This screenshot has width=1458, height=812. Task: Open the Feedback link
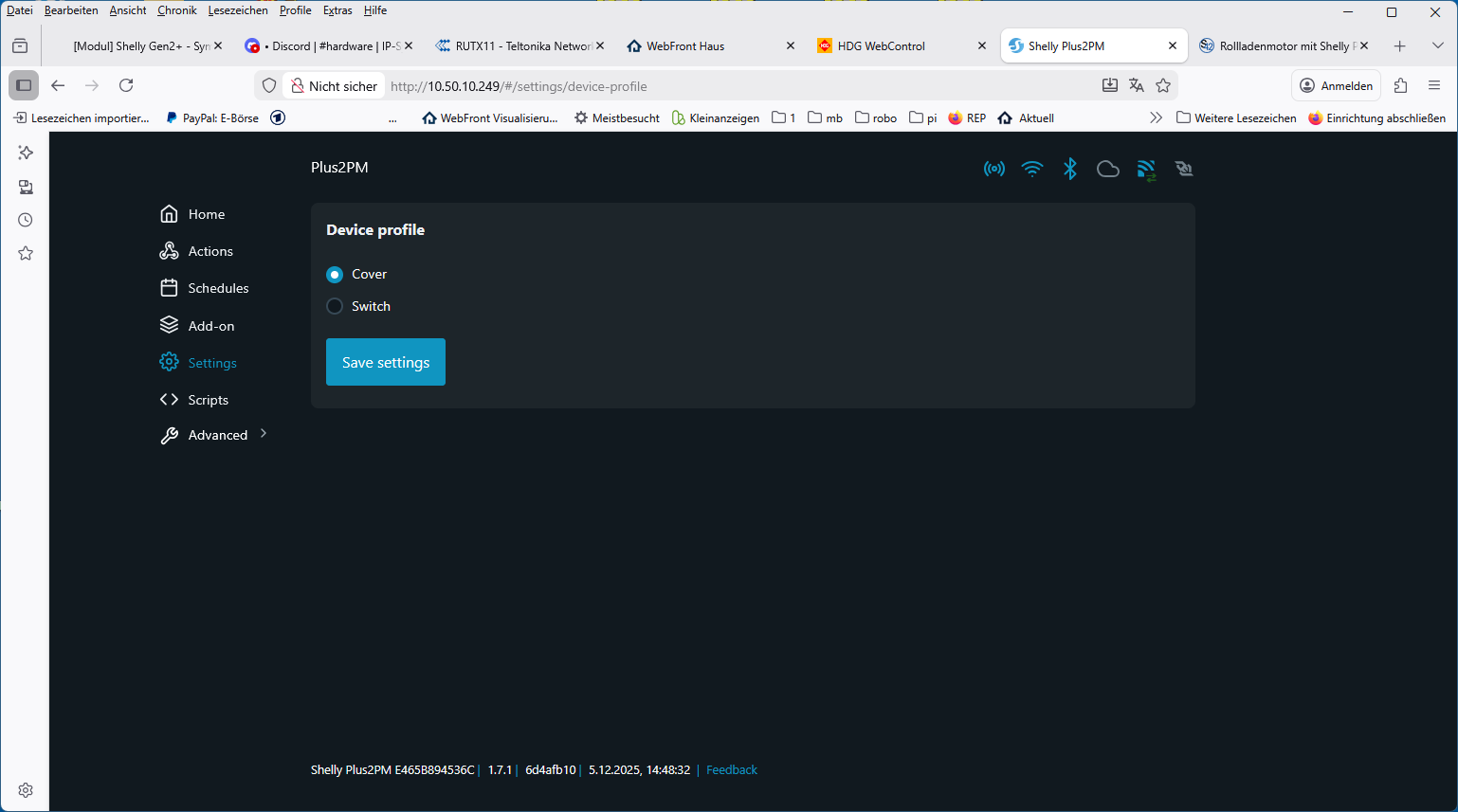731,770
